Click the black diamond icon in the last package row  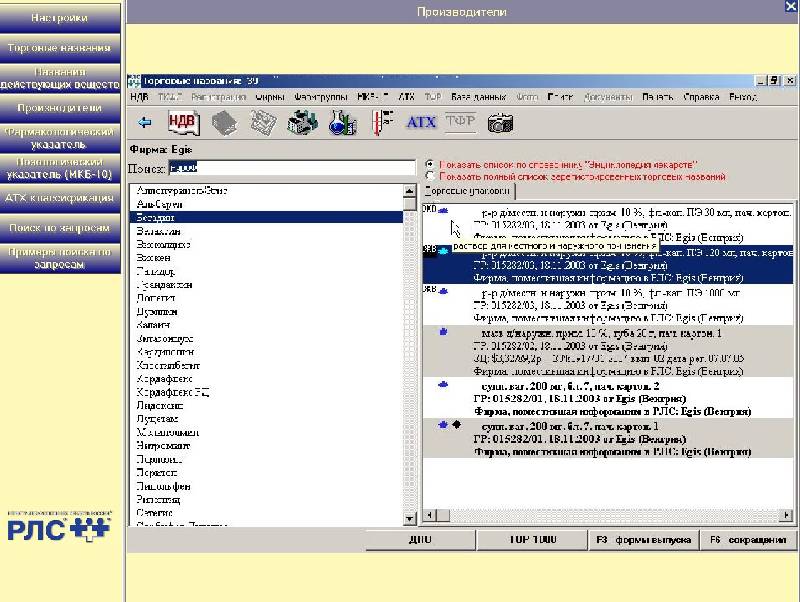point(457,424)
